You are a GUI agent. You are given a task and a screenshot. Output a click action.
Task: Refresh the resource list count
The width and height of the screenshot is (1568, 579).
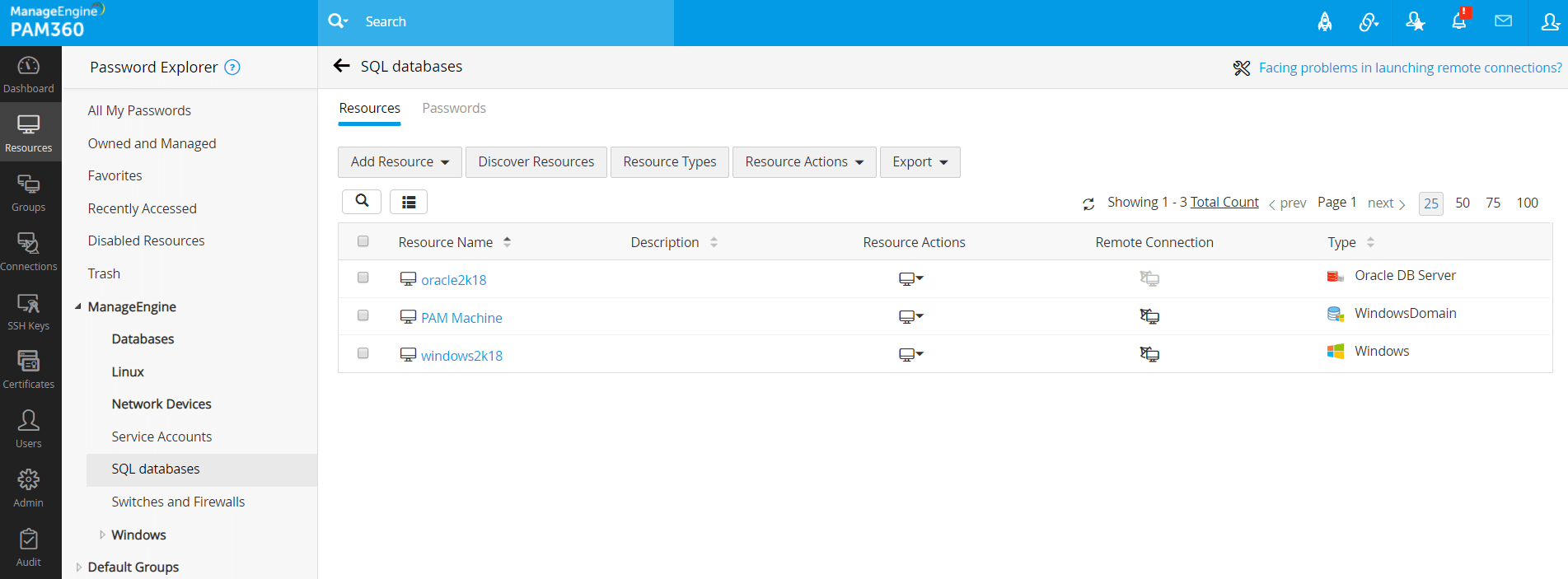click(x=1088, y=203)
